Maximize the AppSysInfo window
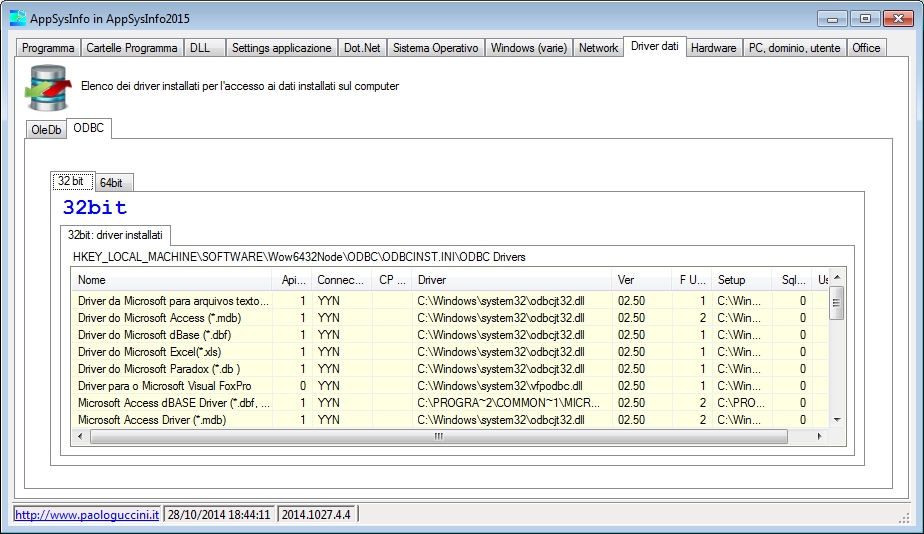Viewport: 924px width, 534px height. [x=865, y=19]
